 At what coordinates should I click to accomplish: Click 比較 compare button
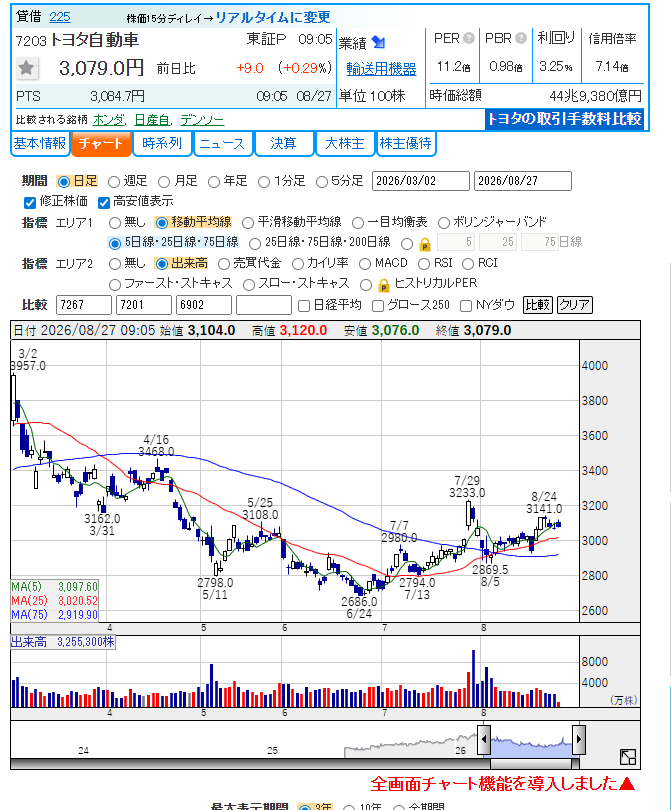[x=538, y=305]
